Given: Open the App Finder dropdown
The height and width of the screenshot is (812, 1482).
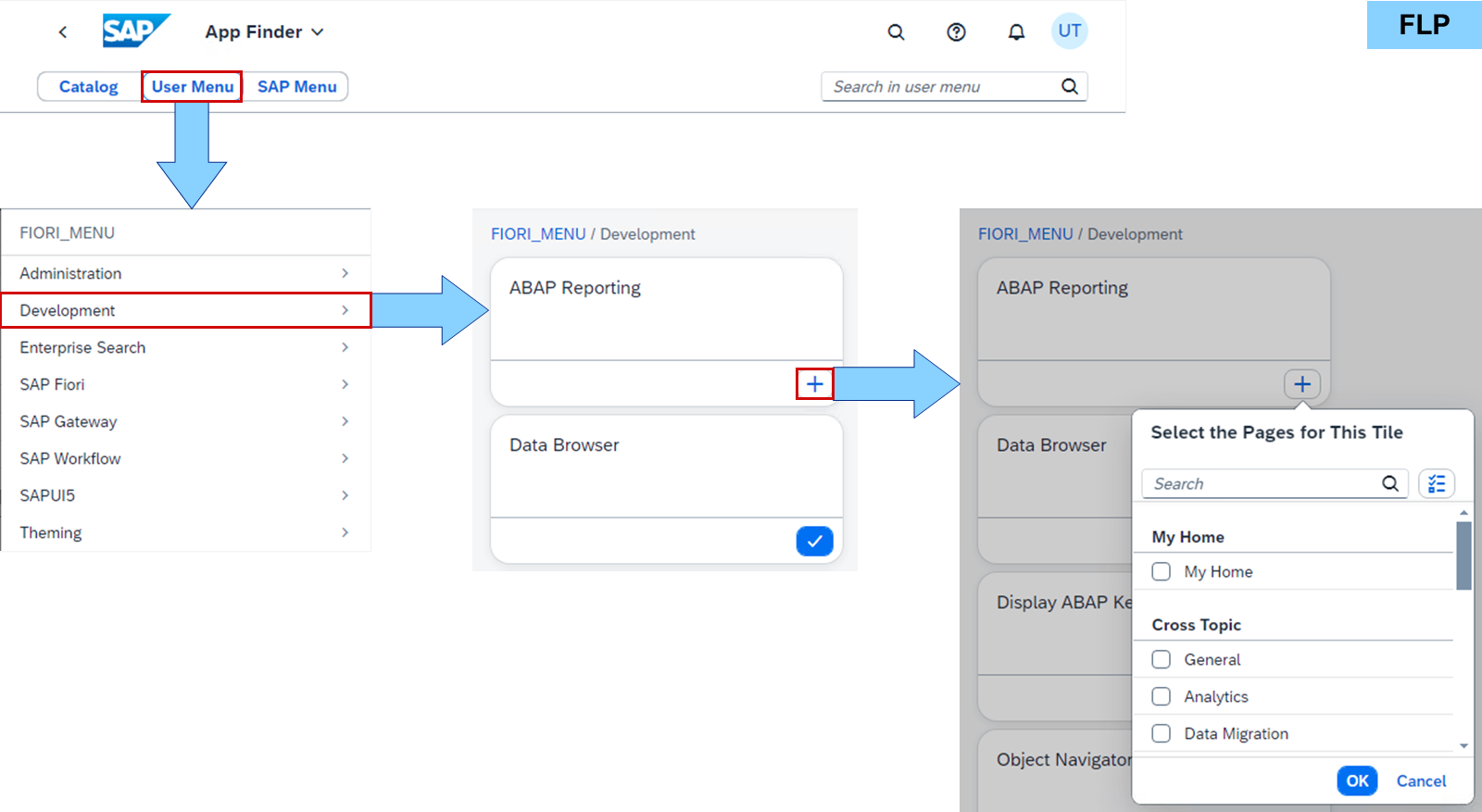Looking at the screenshot, I should click(x=265, y=32).
